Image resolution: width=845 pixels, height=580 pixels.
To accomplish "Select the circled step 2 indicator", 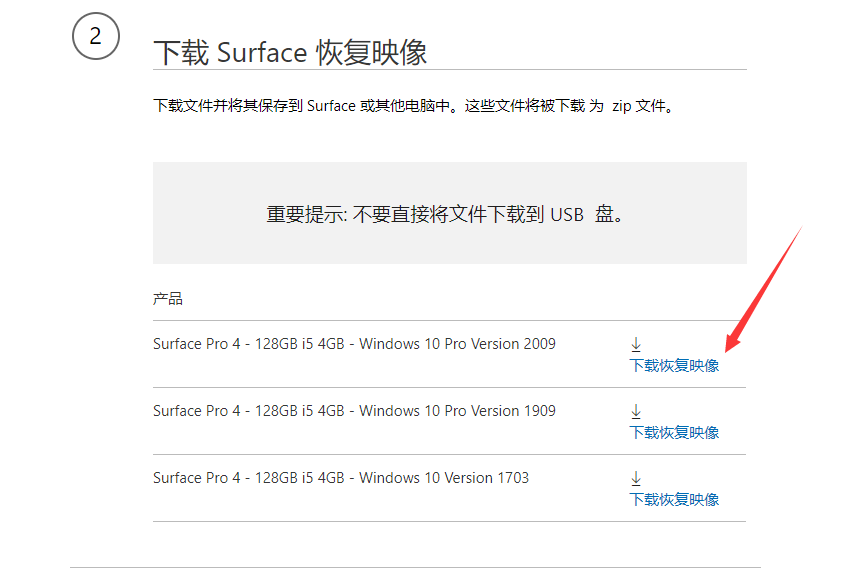I will point(95,37).
